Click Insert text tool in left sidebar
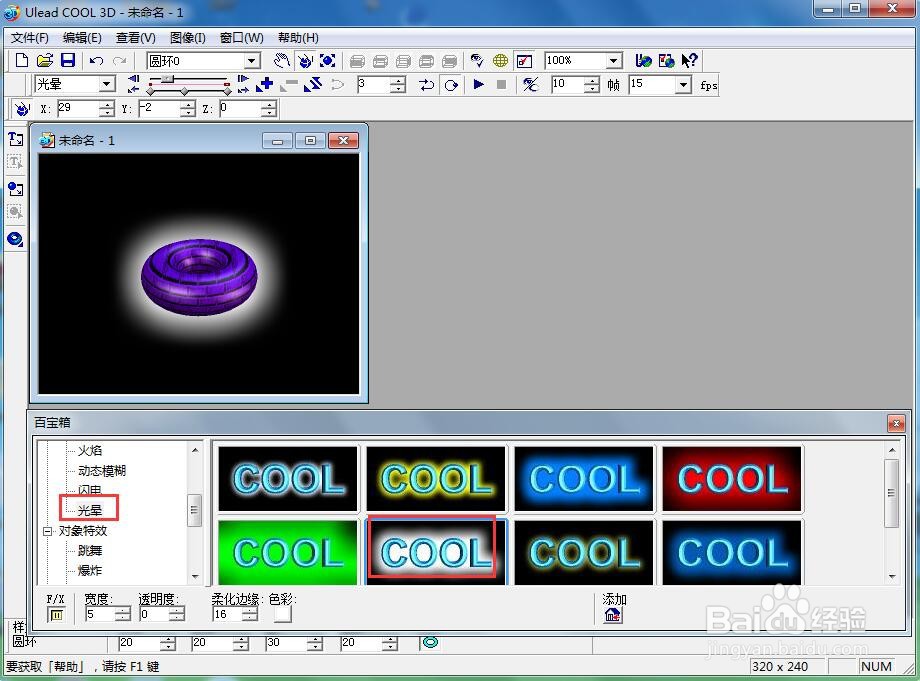Image resolution: width=920 pixels, height=681 pixels. click(15, 139)
